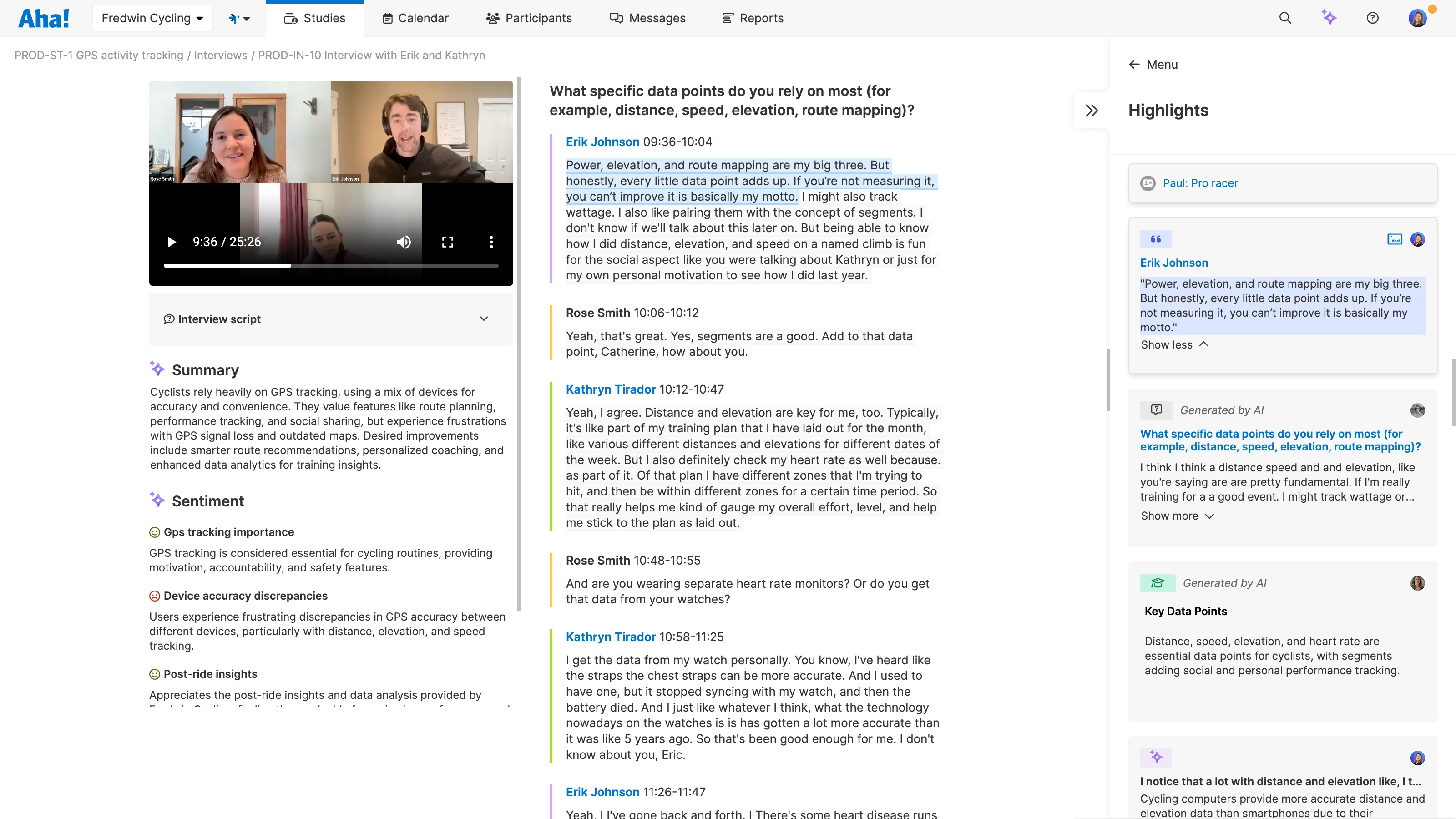The image size is (1456, 819).
Task: Open the help question mark icon
Action: click(x=1372, y=18)
